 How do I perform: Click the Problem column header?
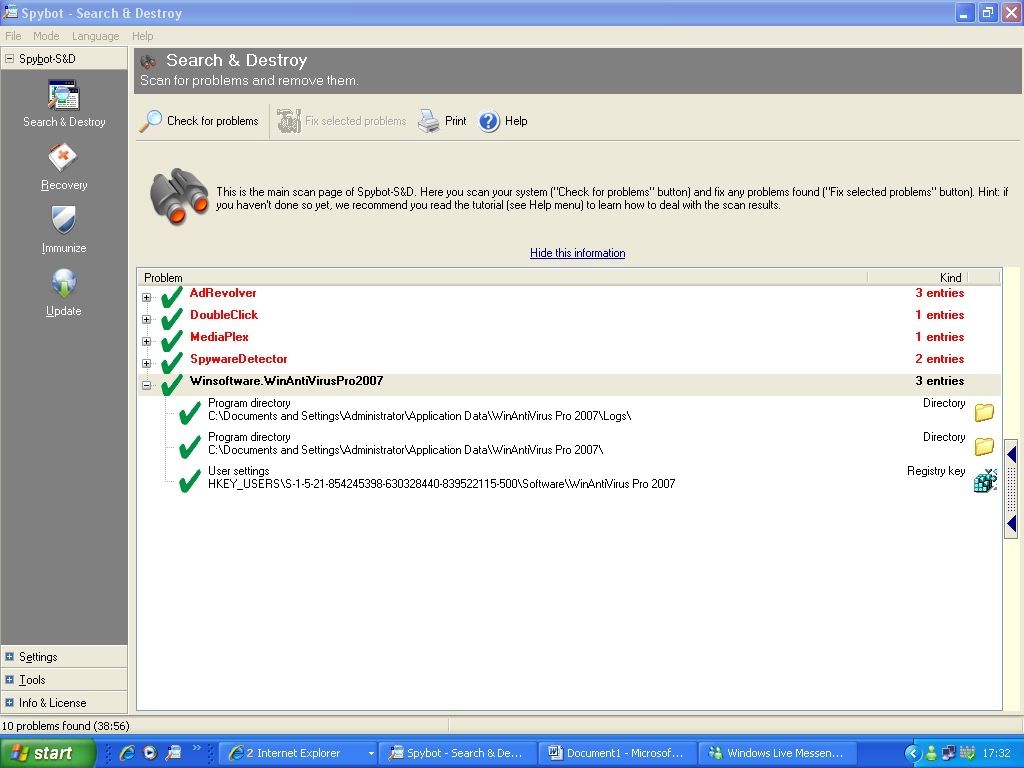pyautogui.click(x=502, y=278)
